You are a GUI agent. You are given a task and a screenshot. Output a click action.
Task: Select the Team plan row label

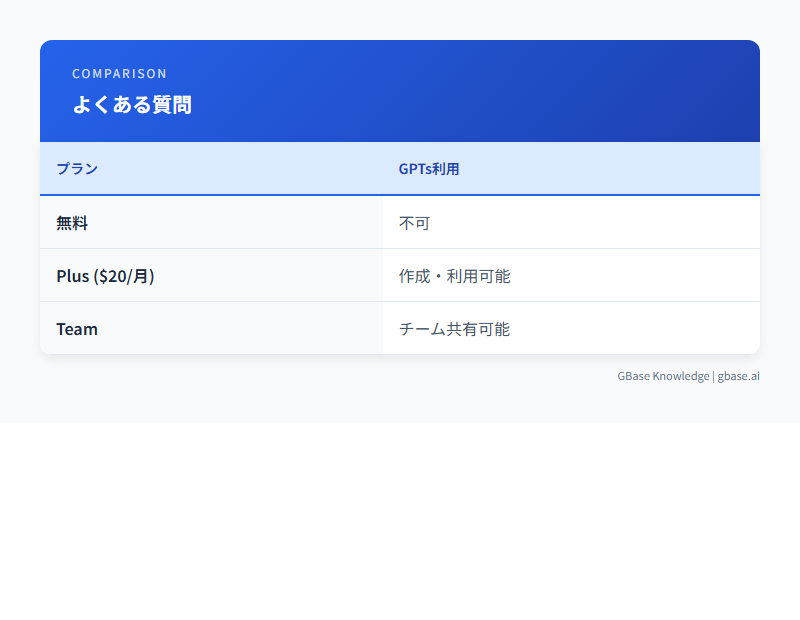[76, 328]
